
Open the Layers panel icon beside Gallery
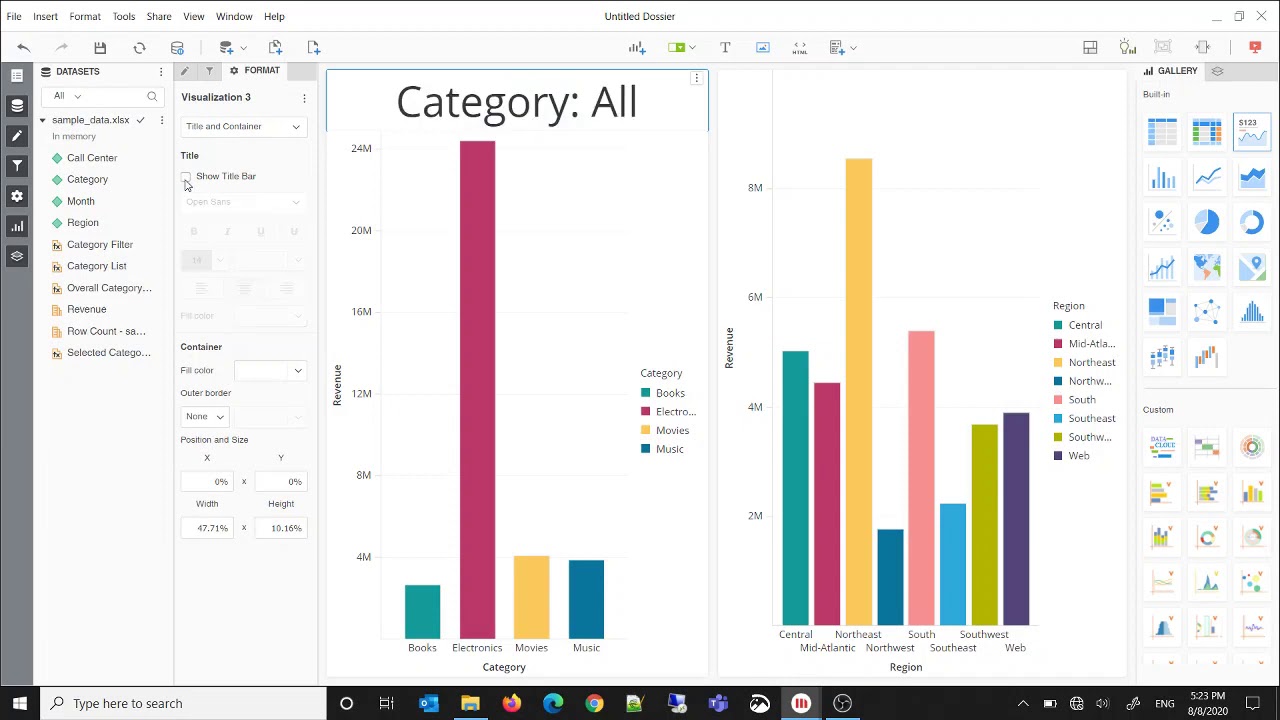click(x=1217, y=71)
